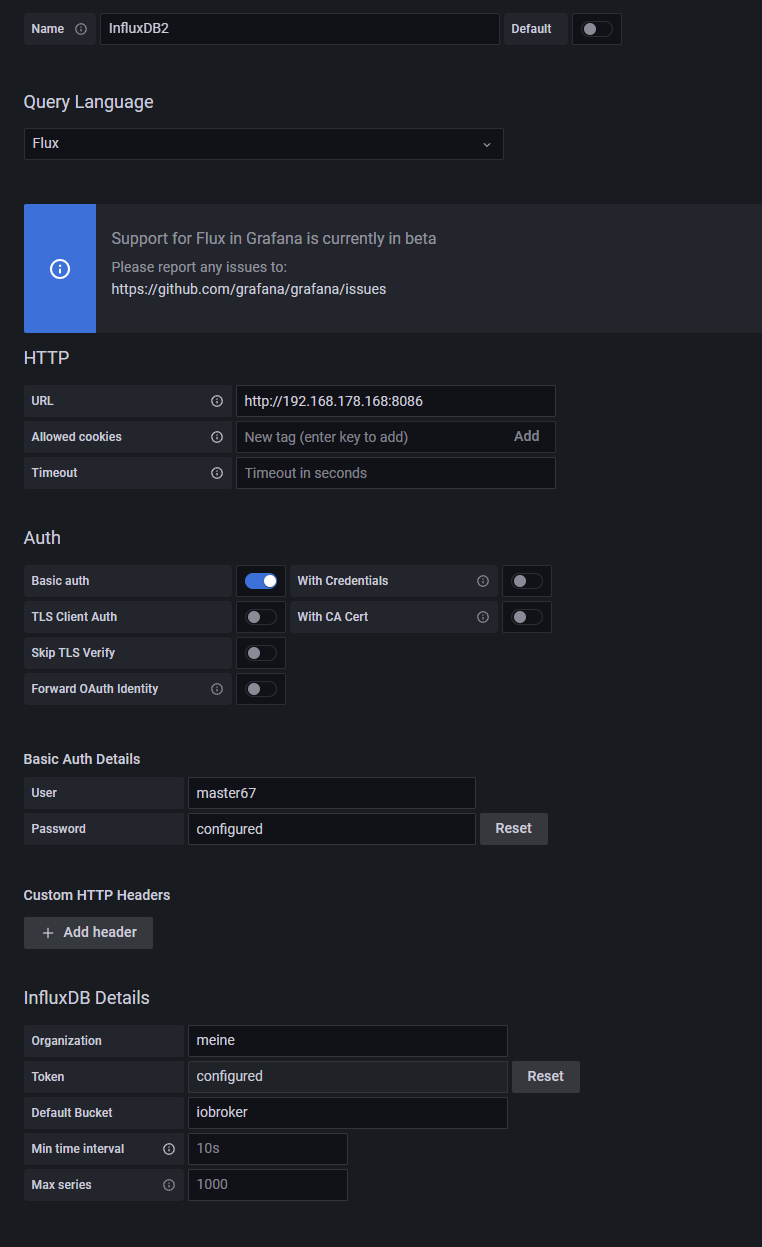This screenshot has width=762, height=1247.
Task: Turn on Skip TLS Verify
Action: [x=261, y=653]
